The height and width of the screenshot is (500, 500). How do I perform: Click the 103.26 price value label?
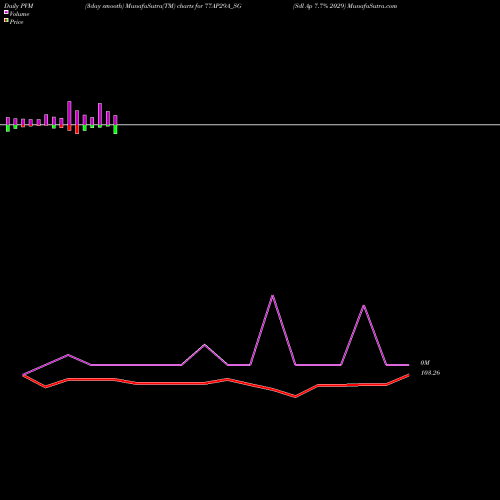(430, 373)
